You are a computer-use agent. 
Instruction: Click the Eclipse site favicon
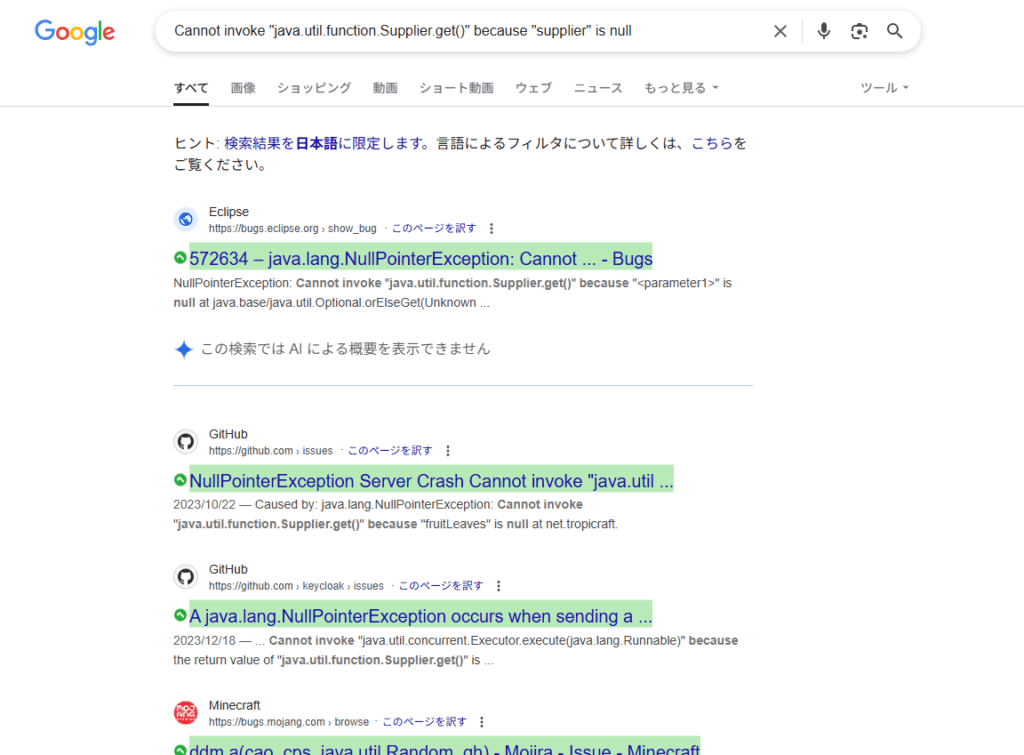pyautogui.click(x=185, y=220)
